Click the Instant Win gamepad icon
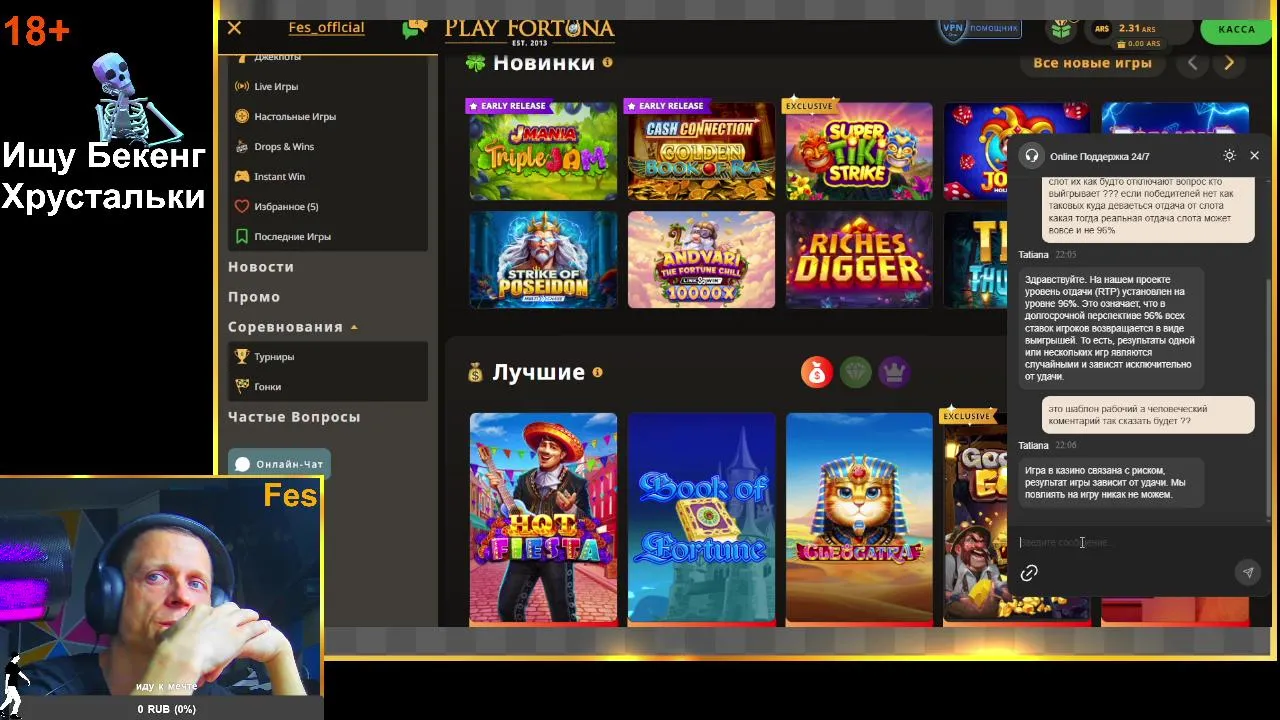 pyautogui.click(x=241, y=176)
